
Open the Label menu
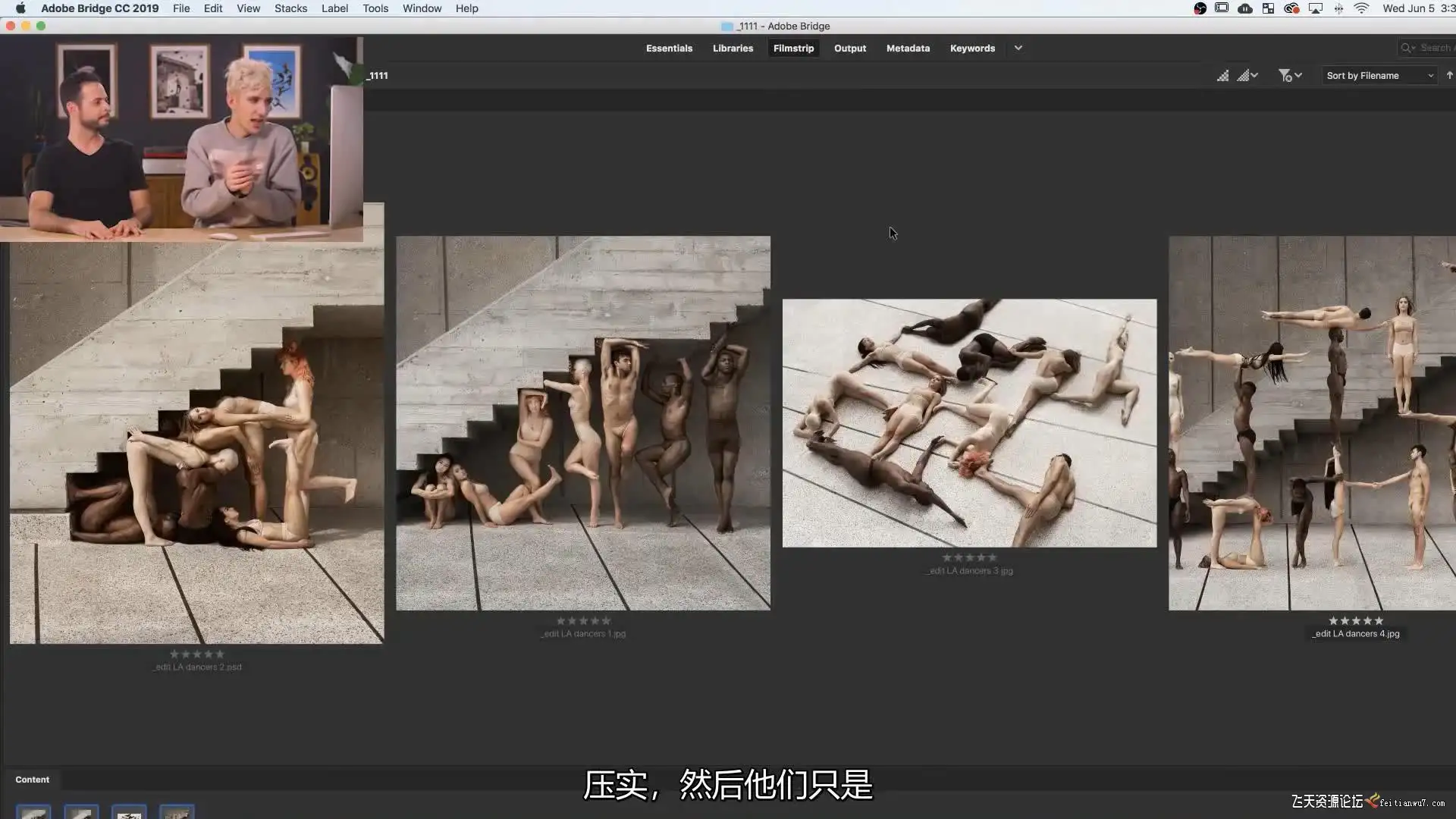coord(334,8)
